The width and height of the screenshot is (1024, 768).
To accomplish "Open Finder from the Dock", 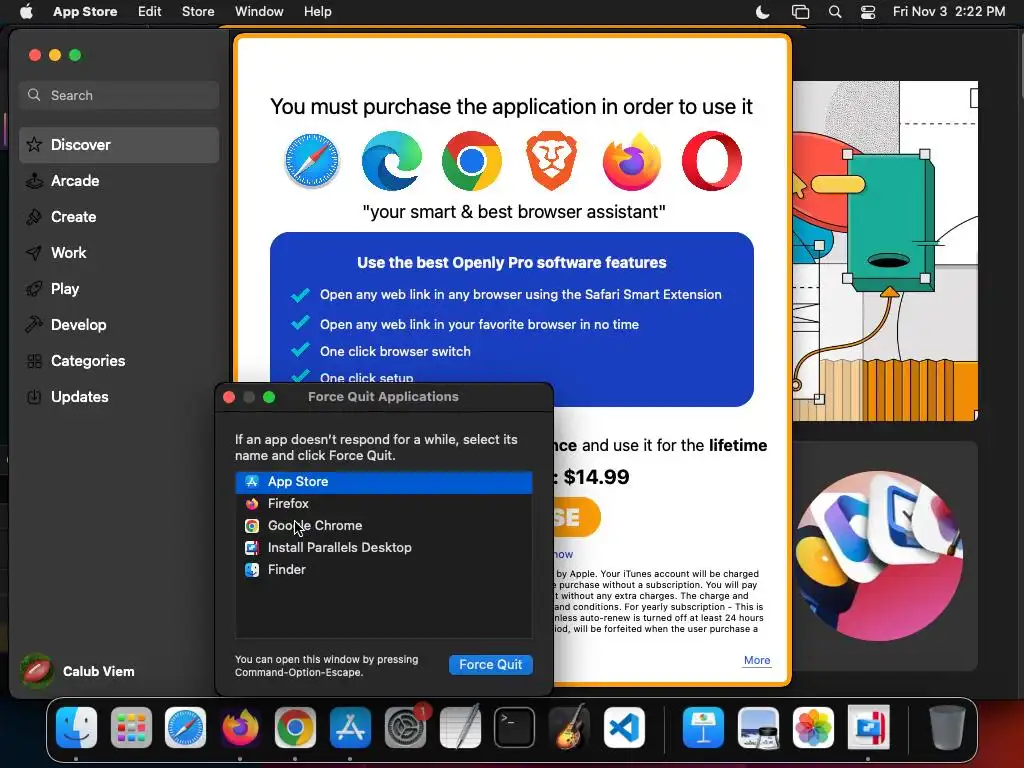I will pos(76,727).
